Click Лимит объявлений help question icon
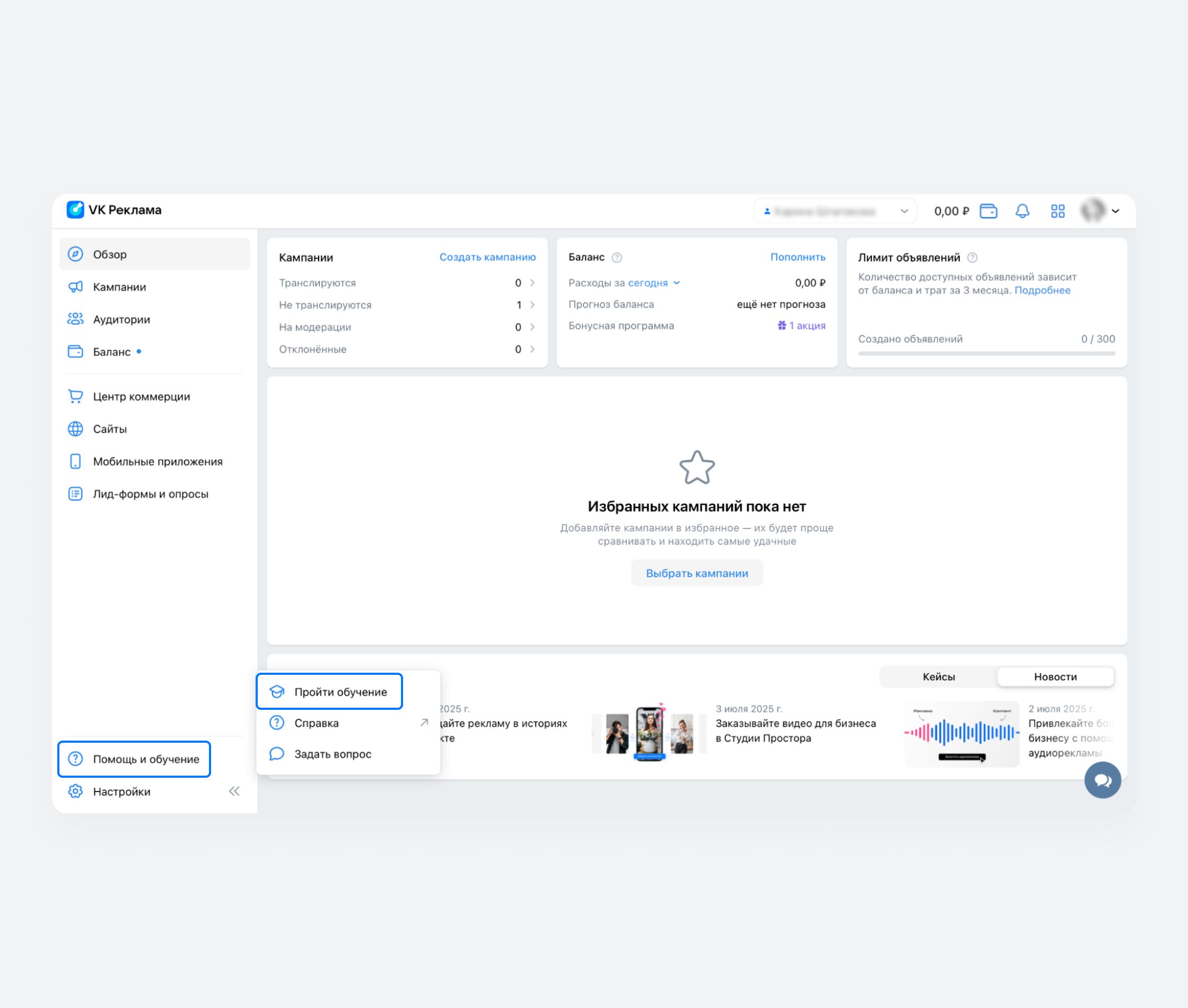Viewport: 1188px width, 1008px height. (972, 258)
